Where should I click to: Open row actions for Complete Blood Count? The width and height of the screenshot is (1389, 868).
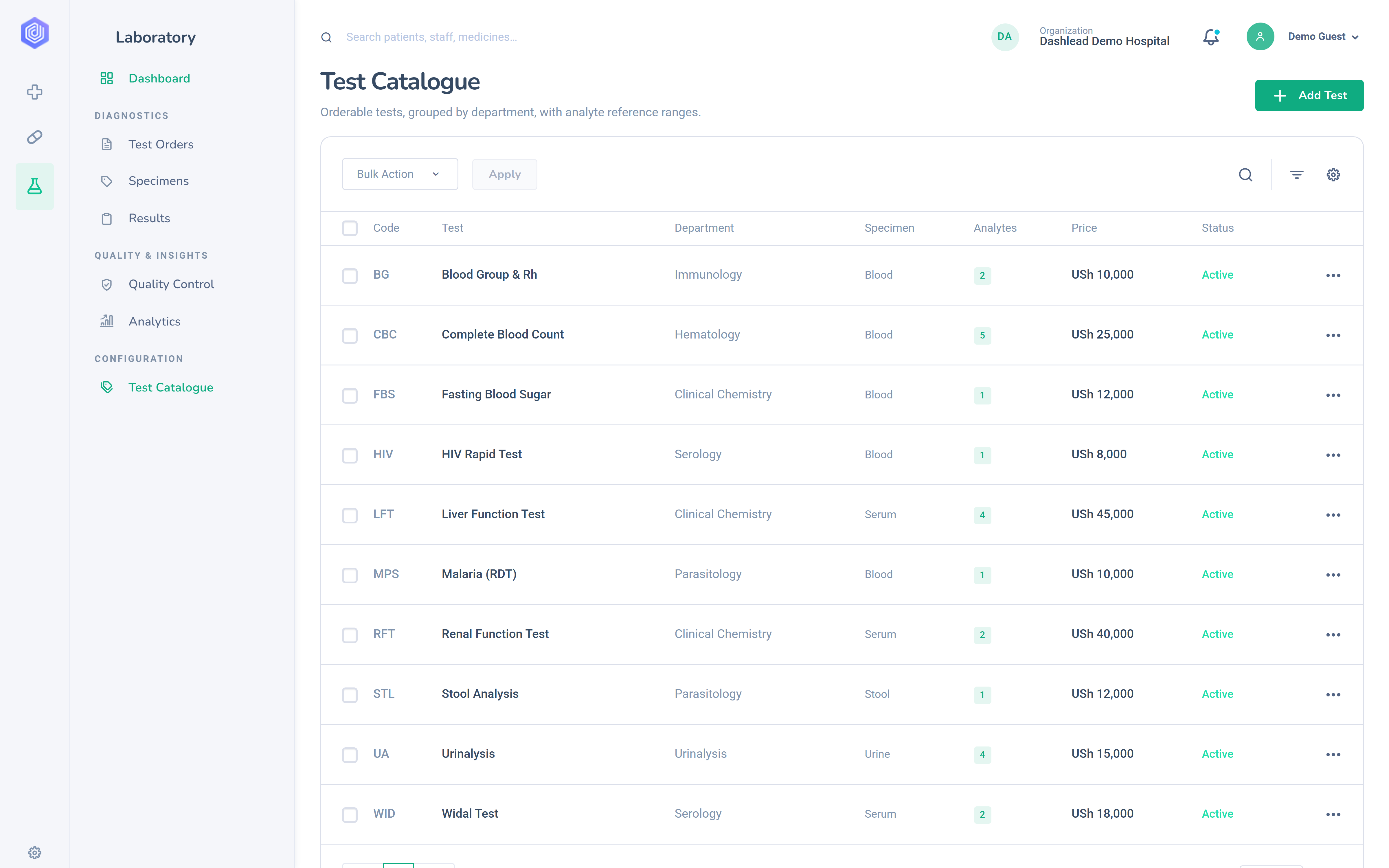[1333, 335]
